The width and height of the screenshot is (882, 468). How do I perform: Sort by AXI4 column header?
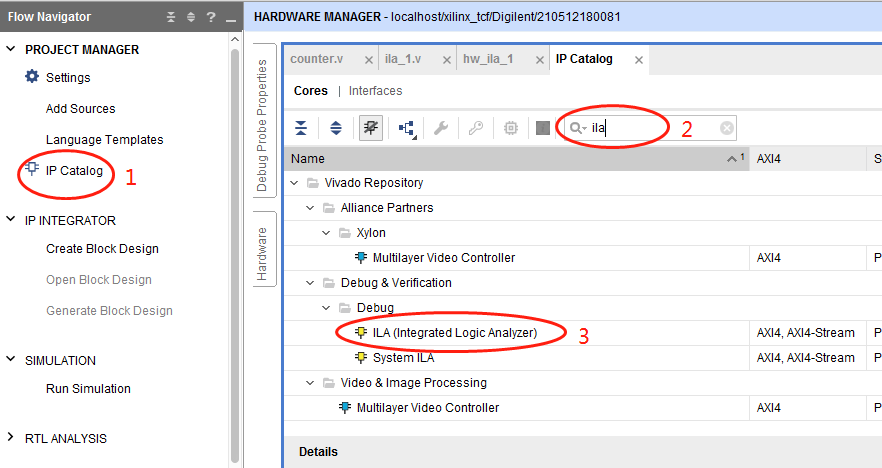[x=808, y=159]
